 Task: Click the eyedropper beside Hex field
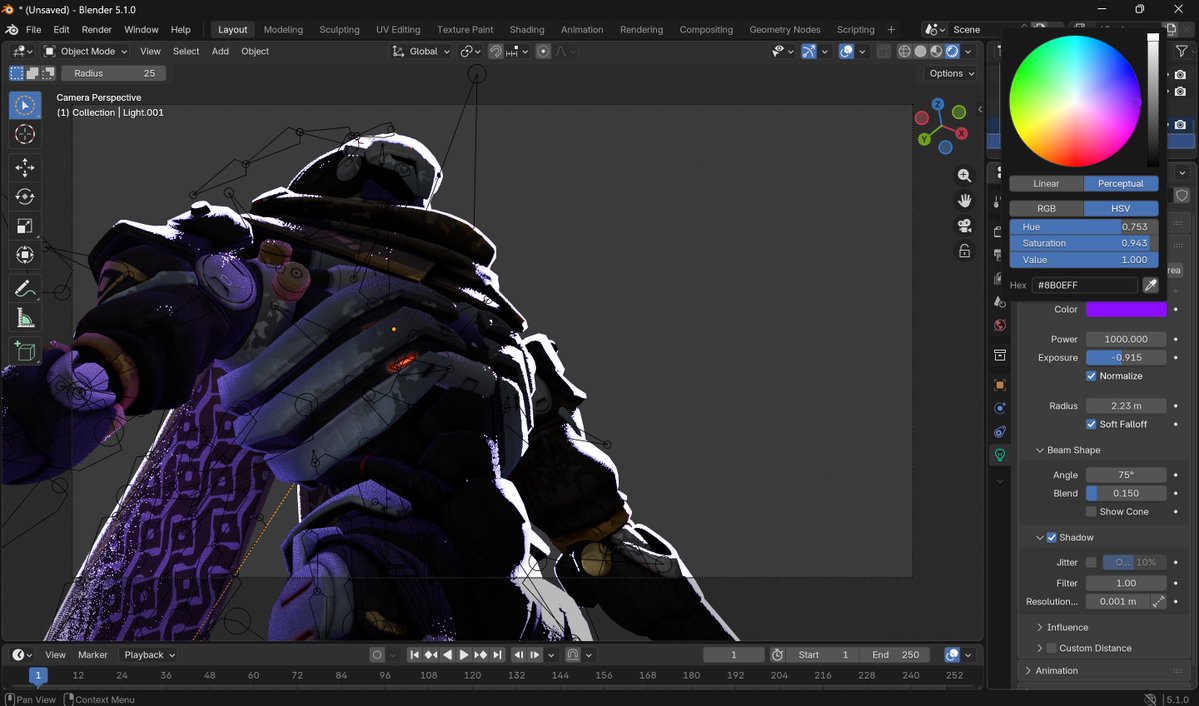coord(1150,285)
